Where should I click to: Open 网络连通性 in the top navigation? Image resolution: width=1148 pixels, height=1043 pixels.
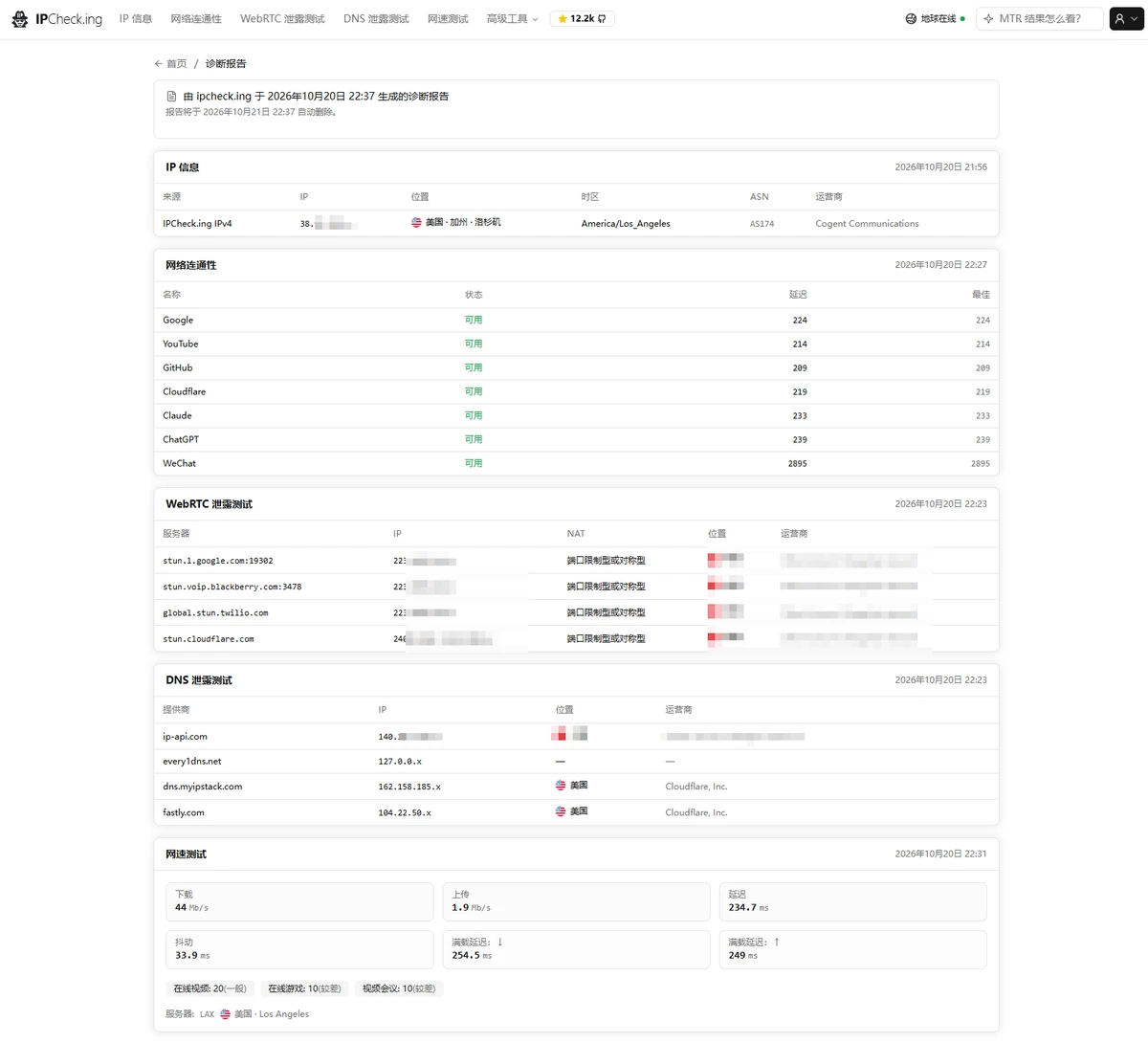click(196, 19)
